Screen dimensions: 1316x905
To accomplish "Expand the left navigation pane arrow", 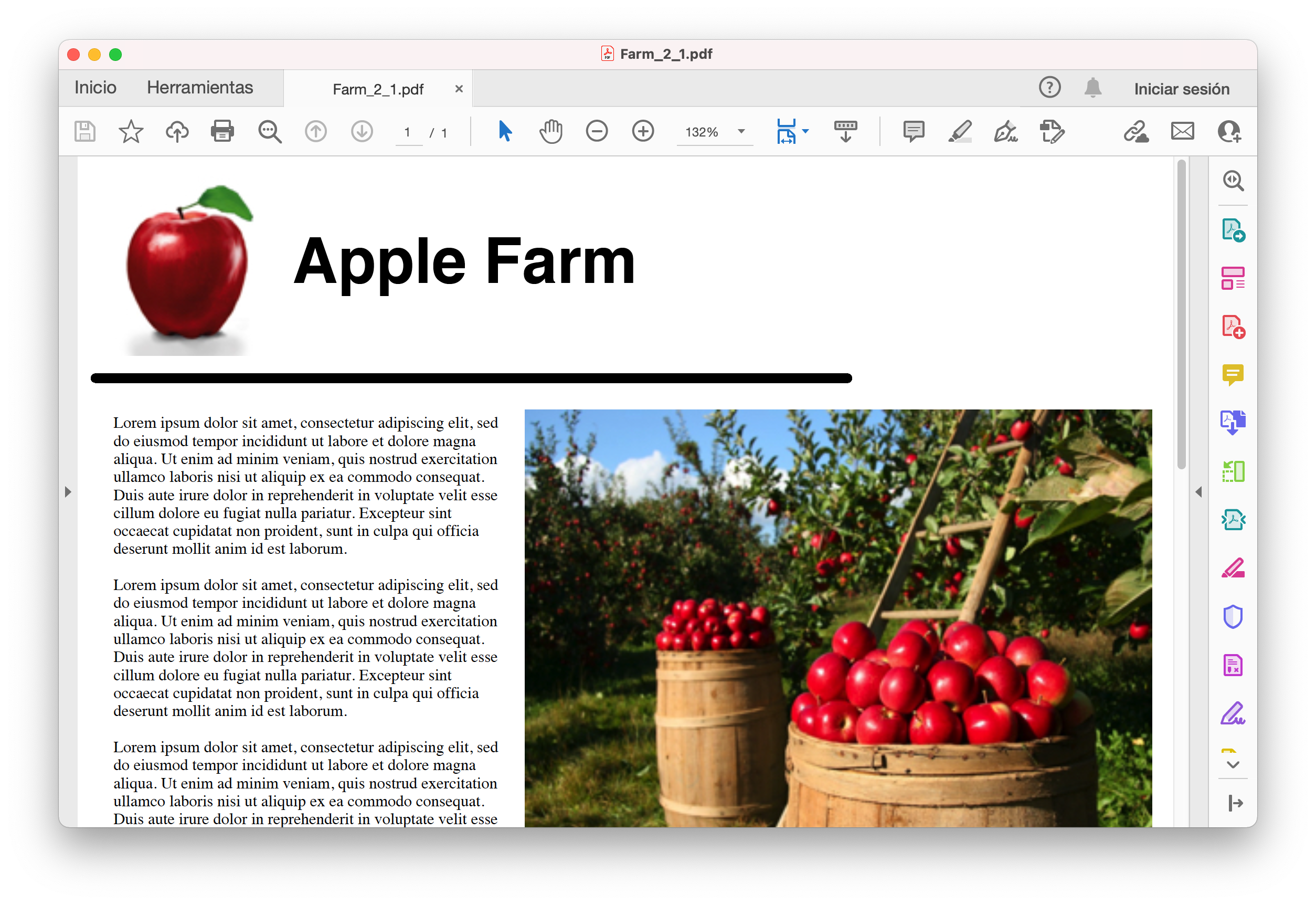I will (x=68, y=492).
